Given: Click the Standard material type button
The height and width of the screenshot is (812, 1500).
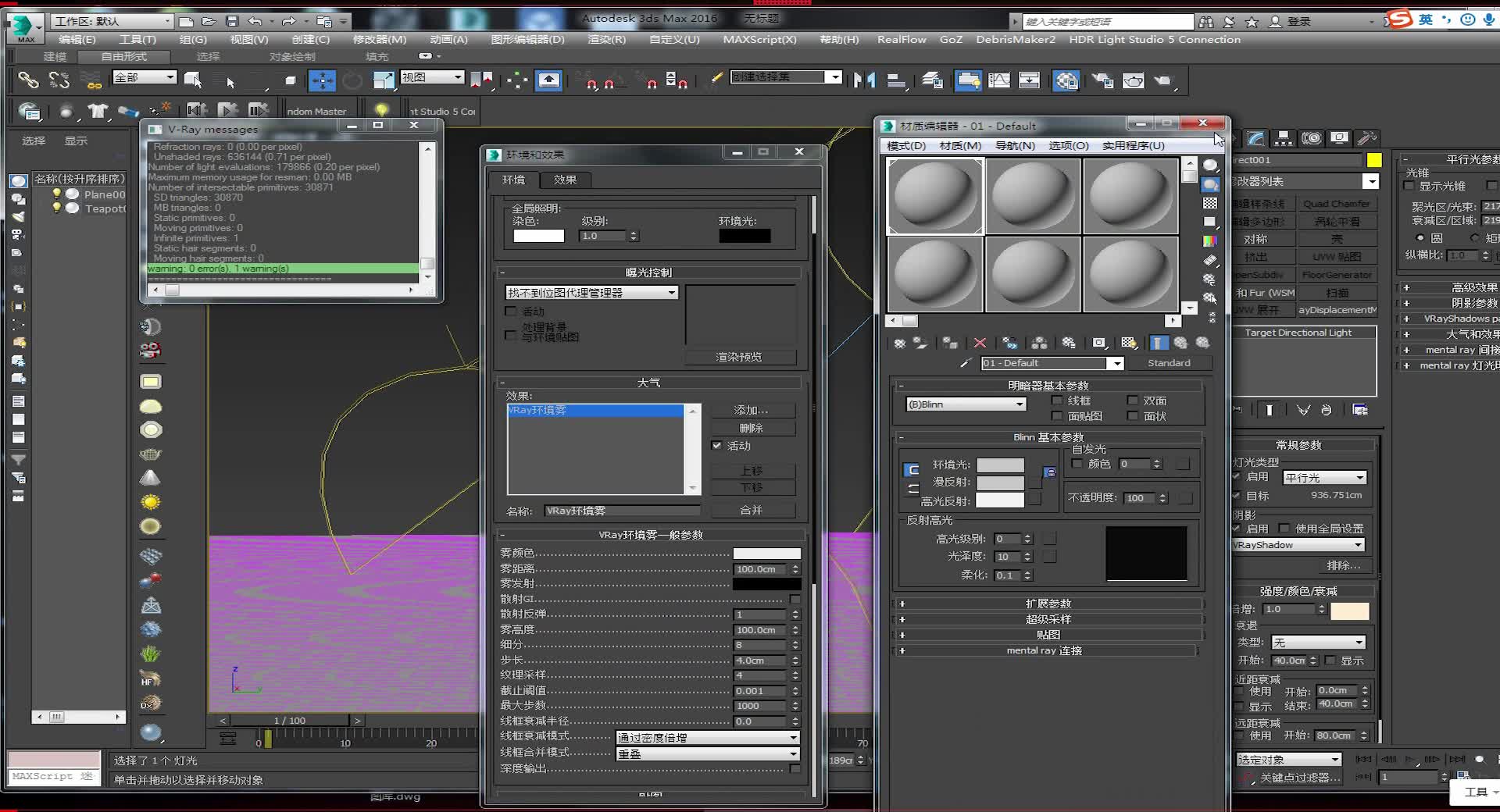Looking at the screenshot, I should click(1169, 363).
